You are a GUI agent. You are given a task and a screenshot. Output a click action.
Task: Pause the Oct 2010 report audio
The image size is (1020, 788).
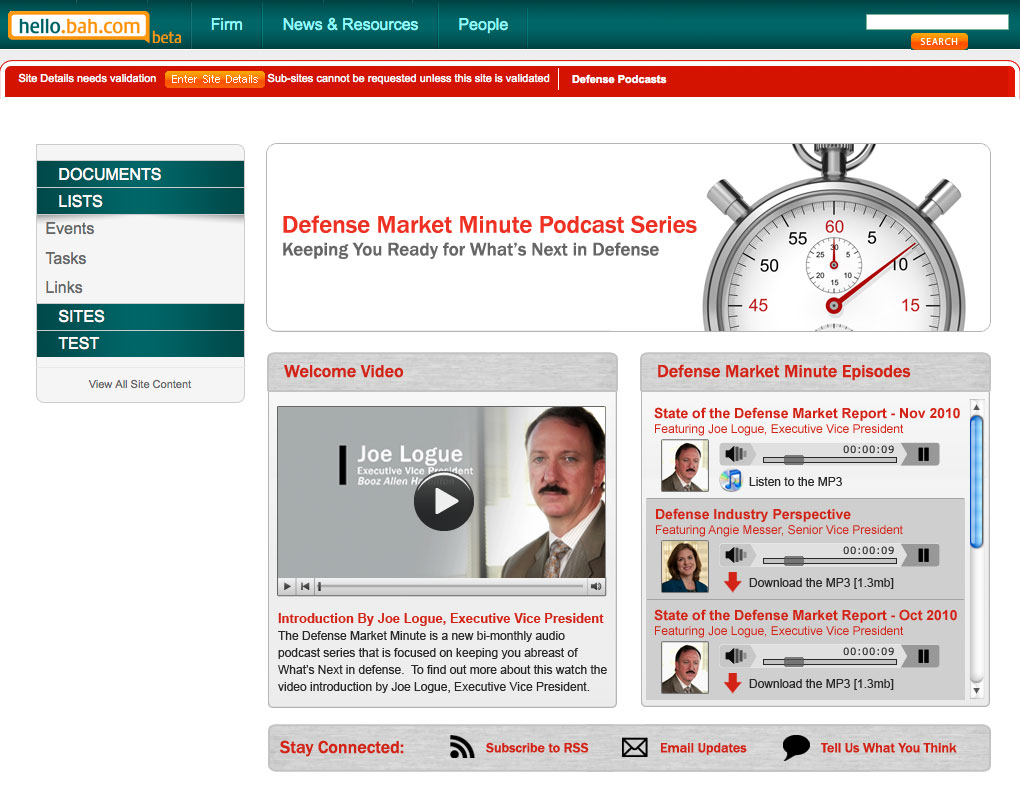(923, 656)
